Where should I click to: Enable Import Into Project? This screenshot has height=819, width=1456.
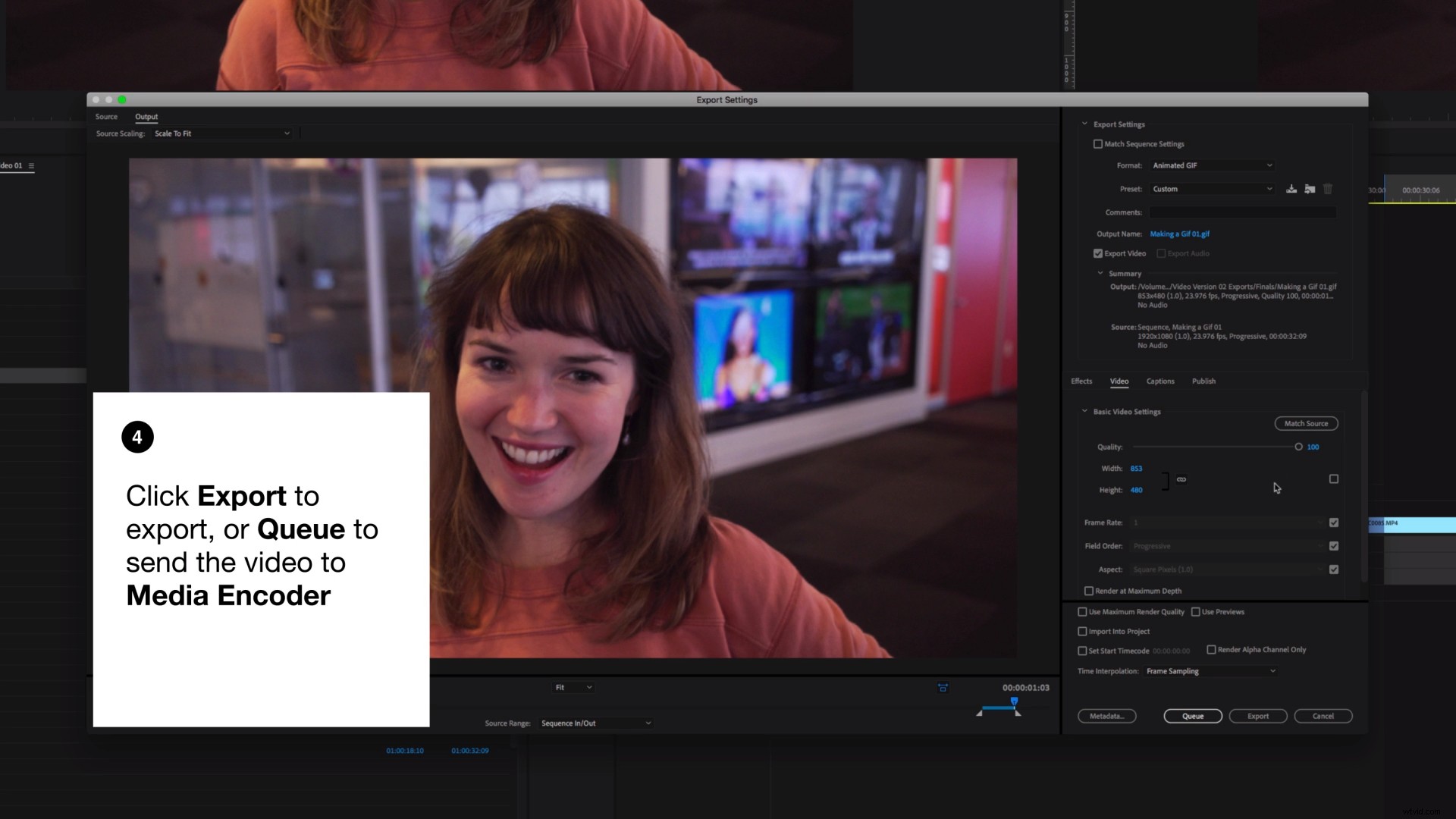[1082, 631]
